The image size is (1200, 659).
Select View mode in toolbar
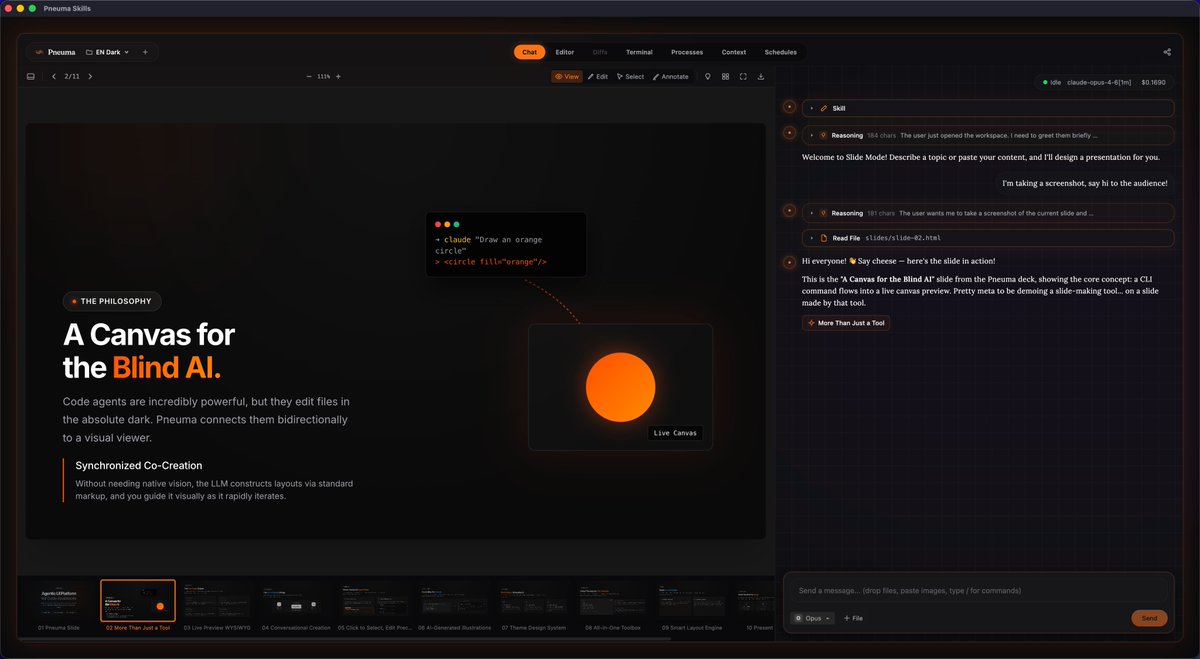coord(566,76)
